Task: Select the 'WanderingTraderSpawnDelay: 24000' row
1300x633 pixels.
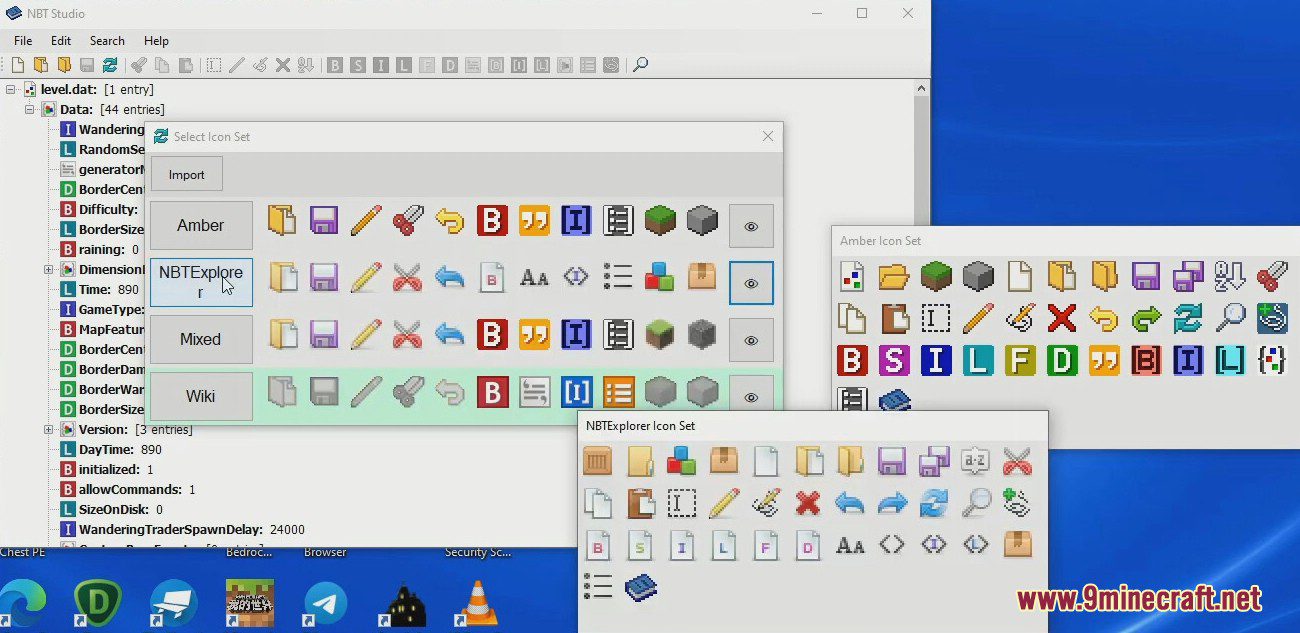Action: [183, 529]
